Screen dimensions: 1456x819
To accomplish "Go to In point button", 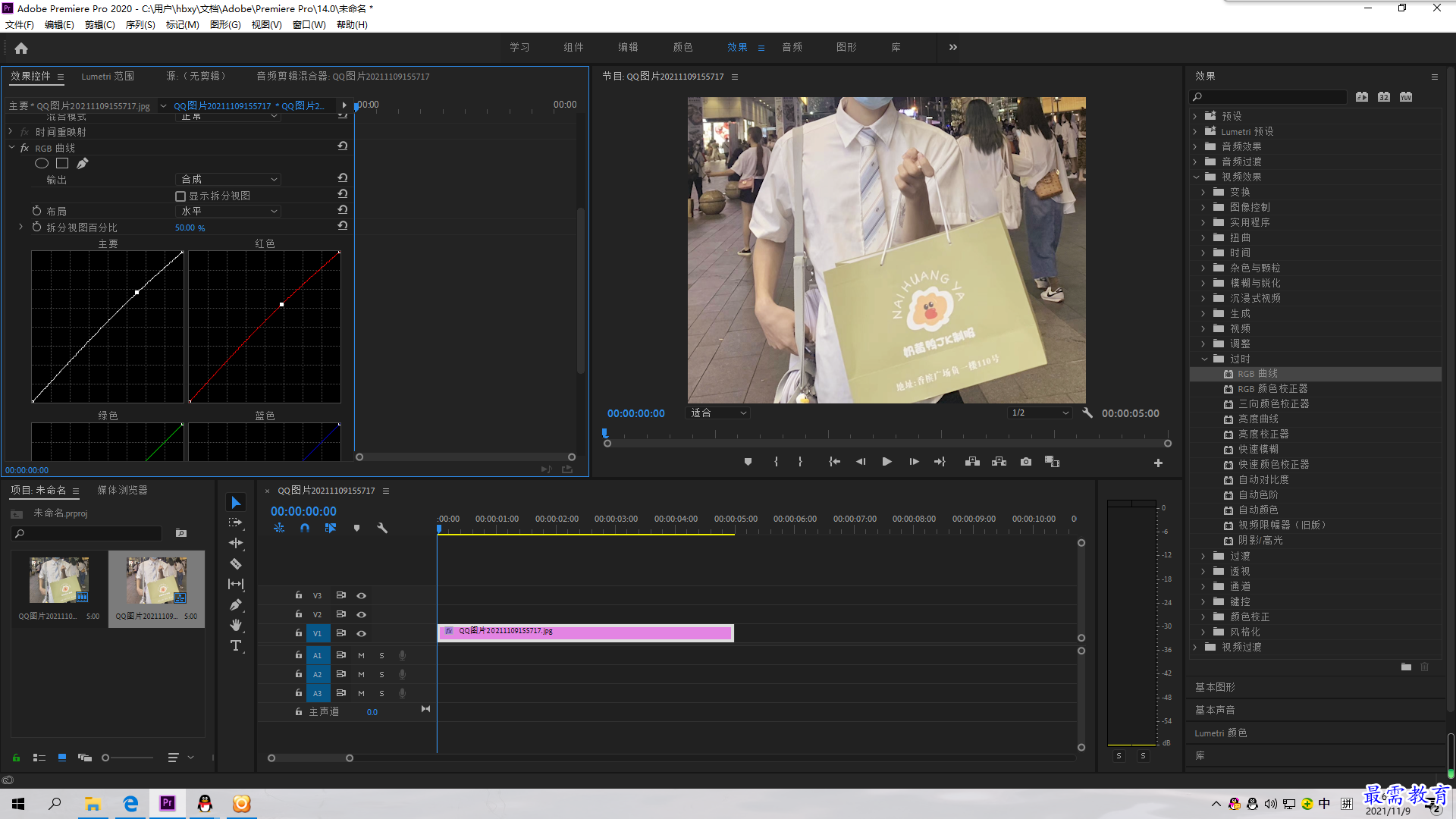I will click(834, 462).
